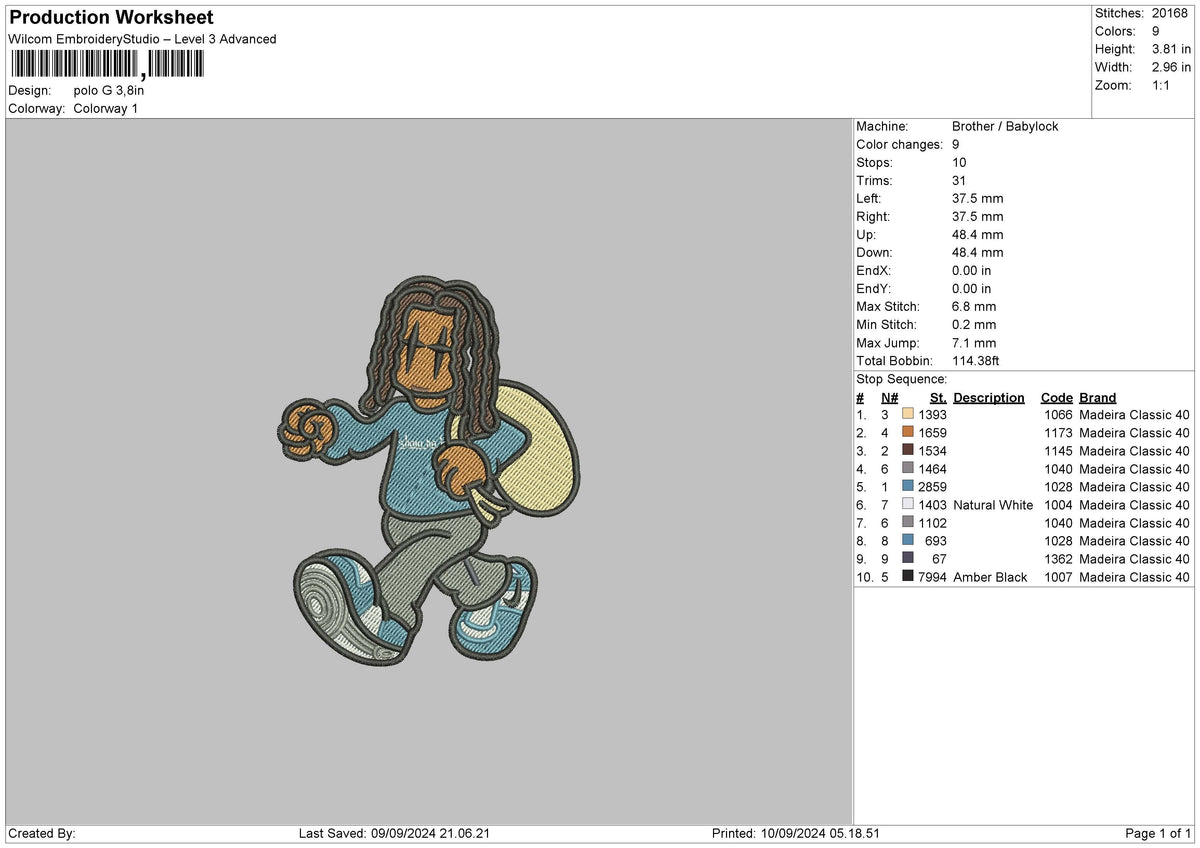Click the embroidered character design preview
Screen dimensions: 1200x848
click(x=428, y=471)
